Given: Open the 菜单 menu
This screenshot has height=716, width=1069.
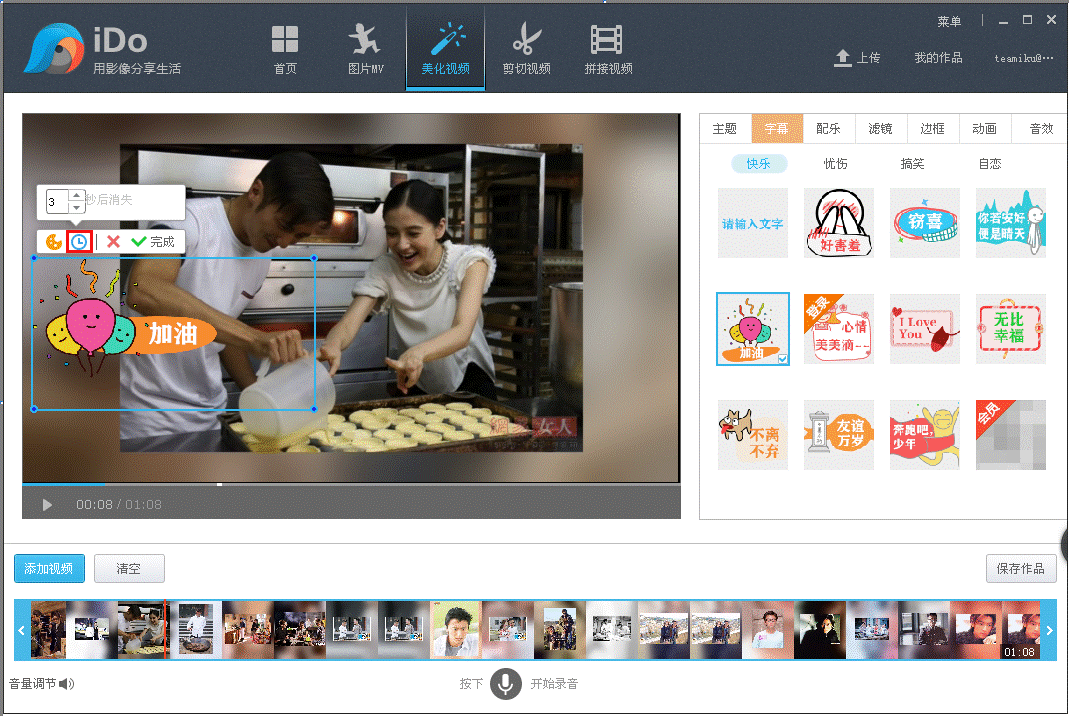Looking at the screenshot, I should 949,22.
